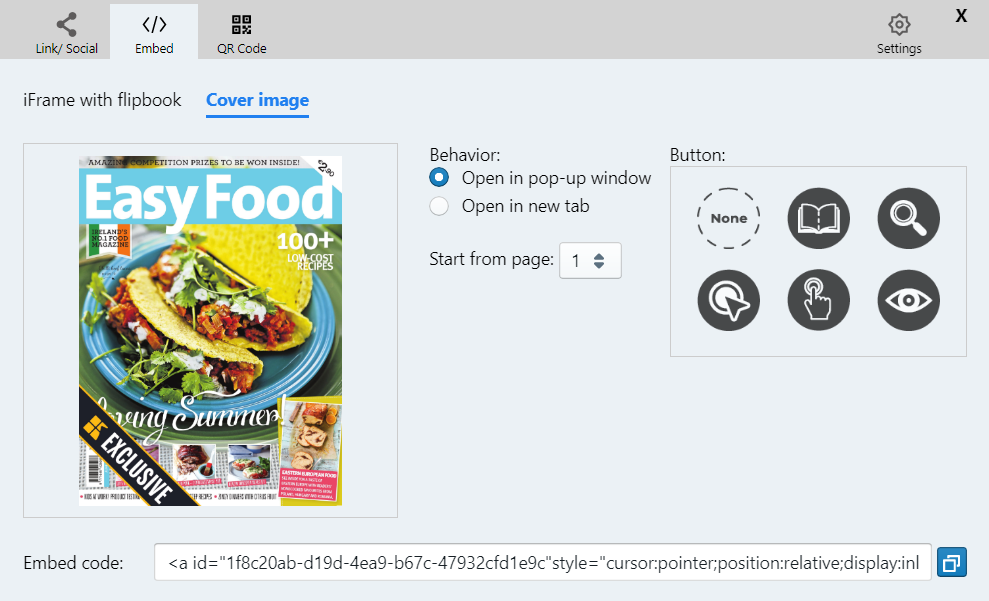Choose the None button option

tap(728, 218)
